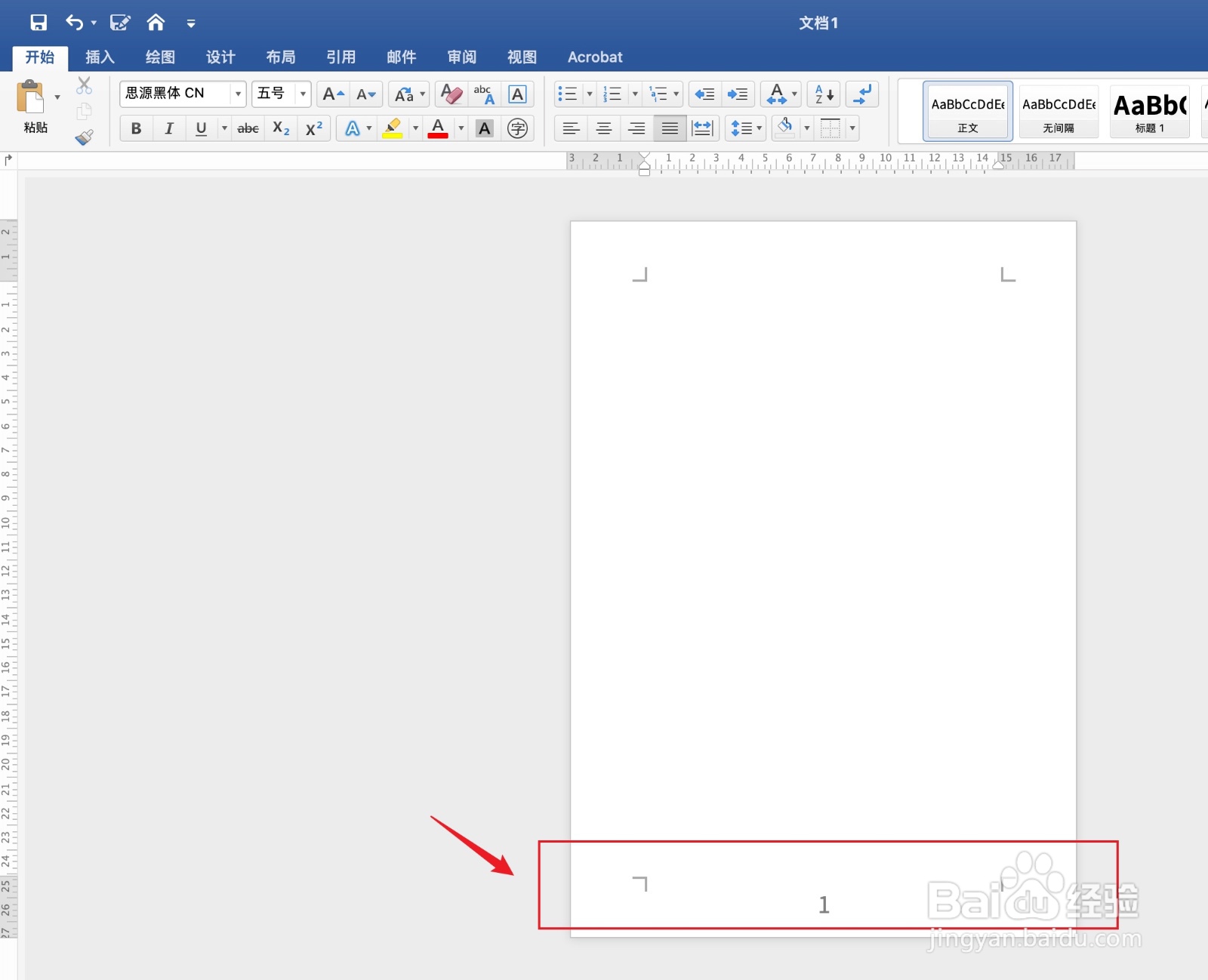Cut selection with the scissors icon

coord(84,85)
